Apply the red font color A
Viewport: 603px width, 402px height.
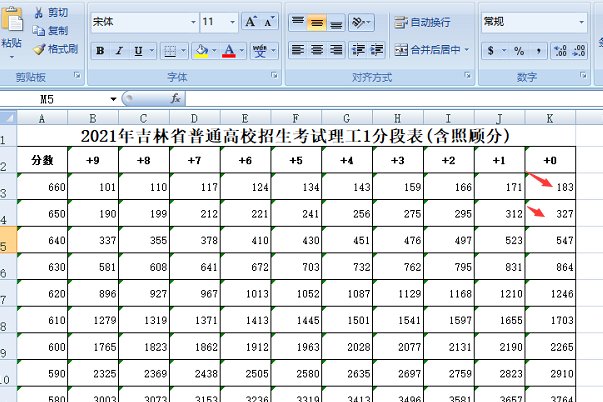229,50
